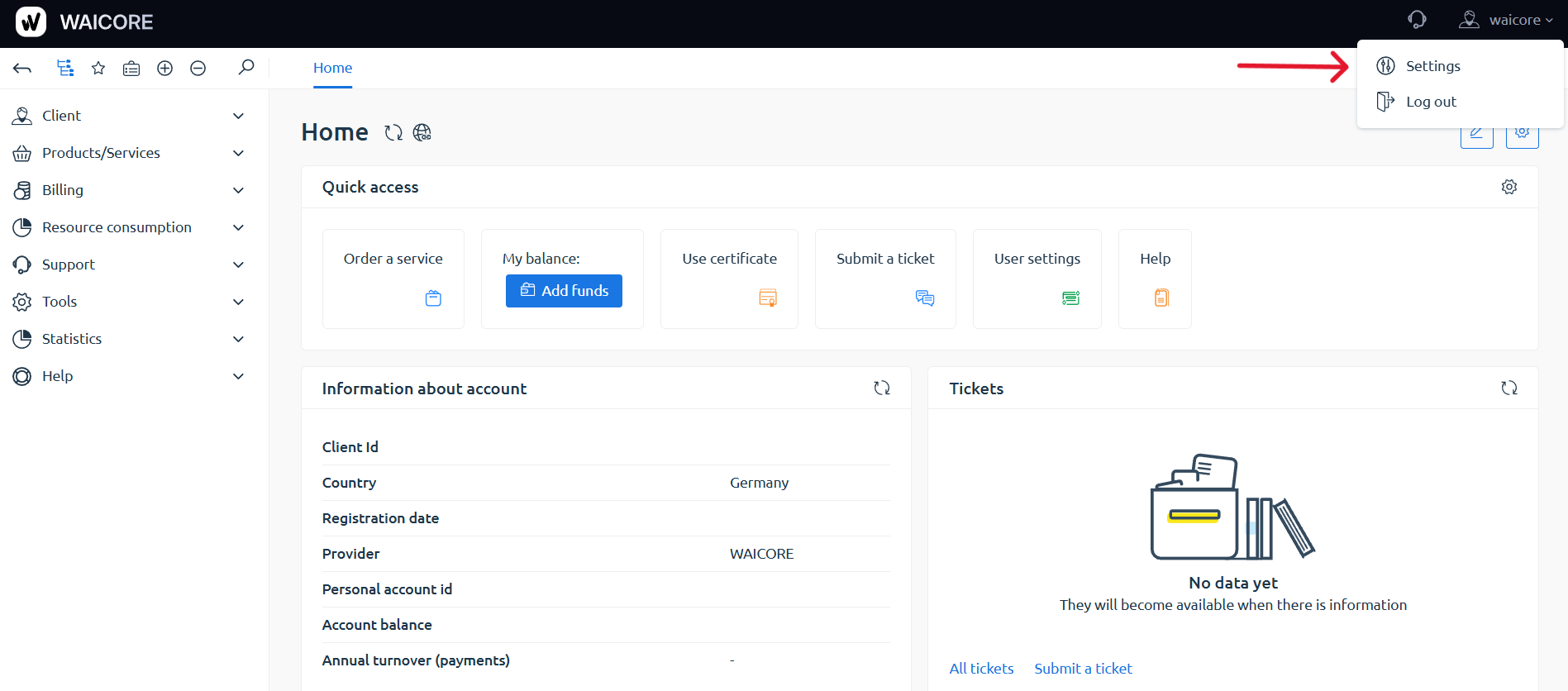1568x691 pixels.
Task: Click the Support sidebar label
Action: click(69, 264)
